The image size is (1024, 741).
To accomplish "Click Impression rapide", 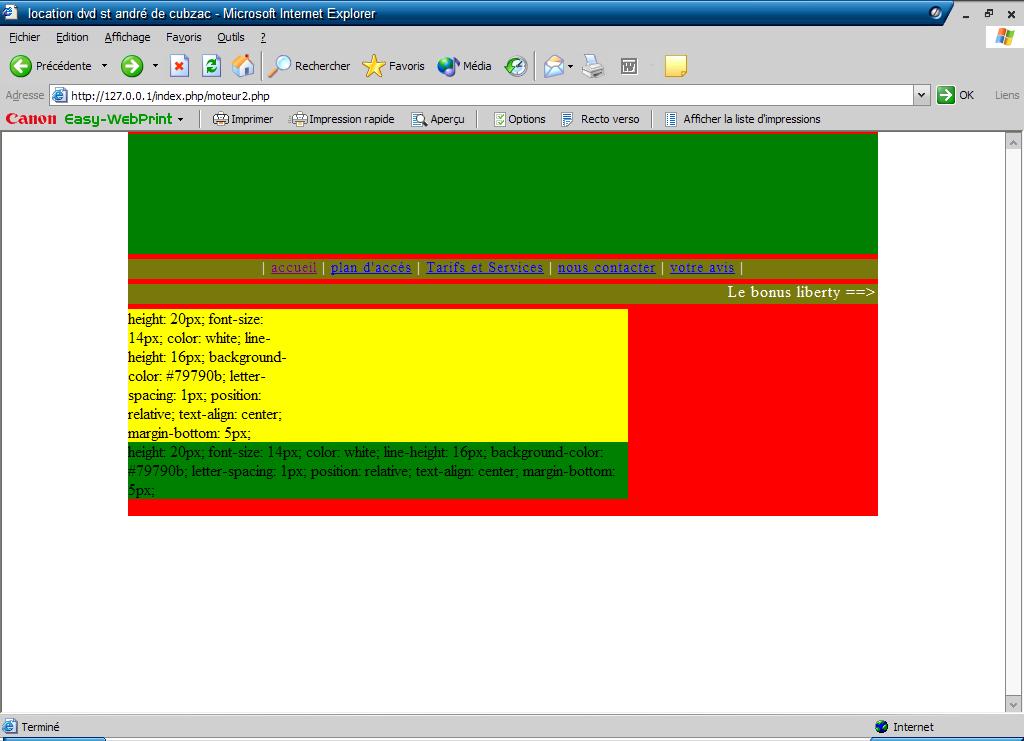I will [x=343, y=119].
